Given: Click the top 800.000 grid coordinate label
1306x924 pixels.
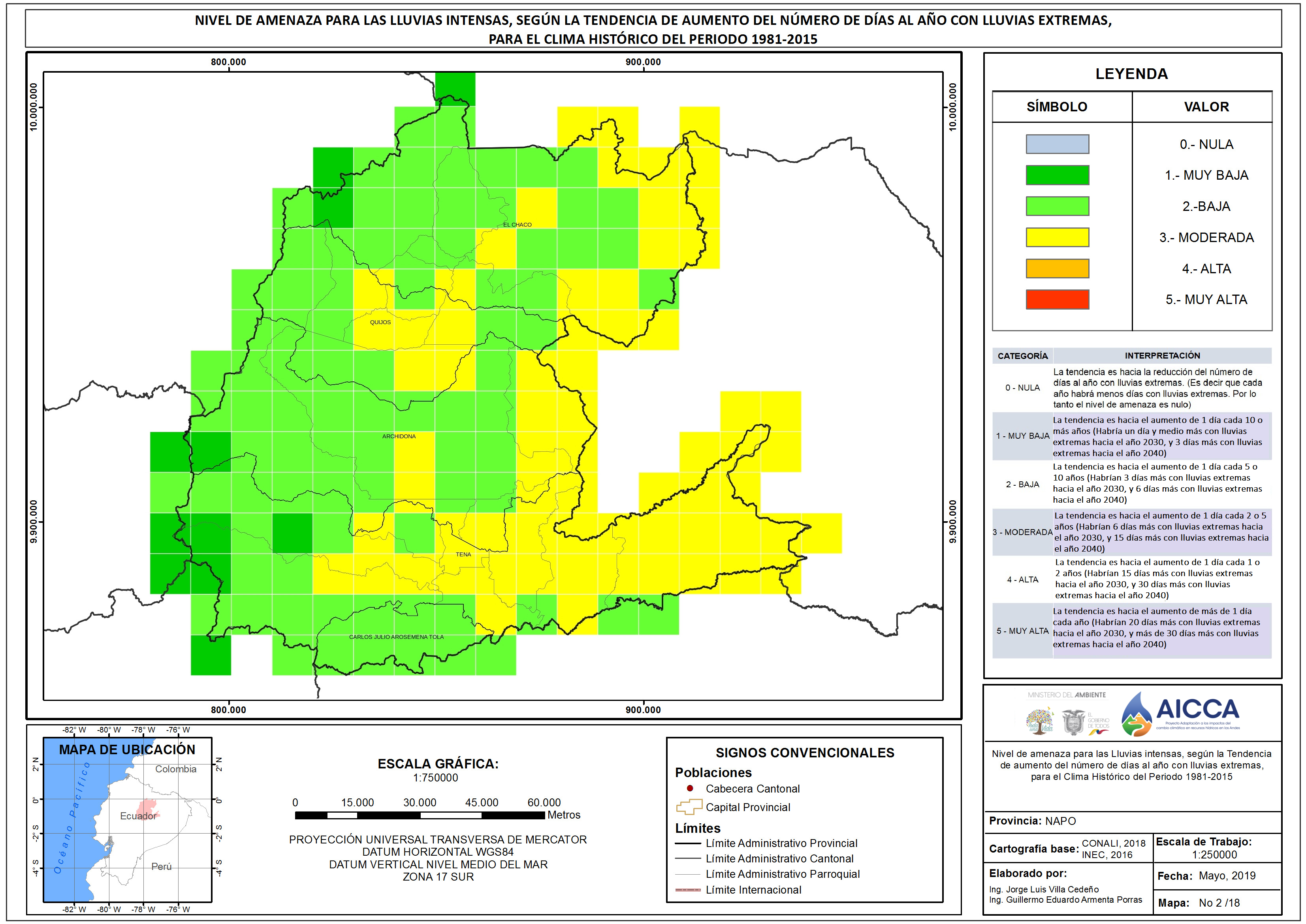Looking at the screenshot, I should 228,62.
